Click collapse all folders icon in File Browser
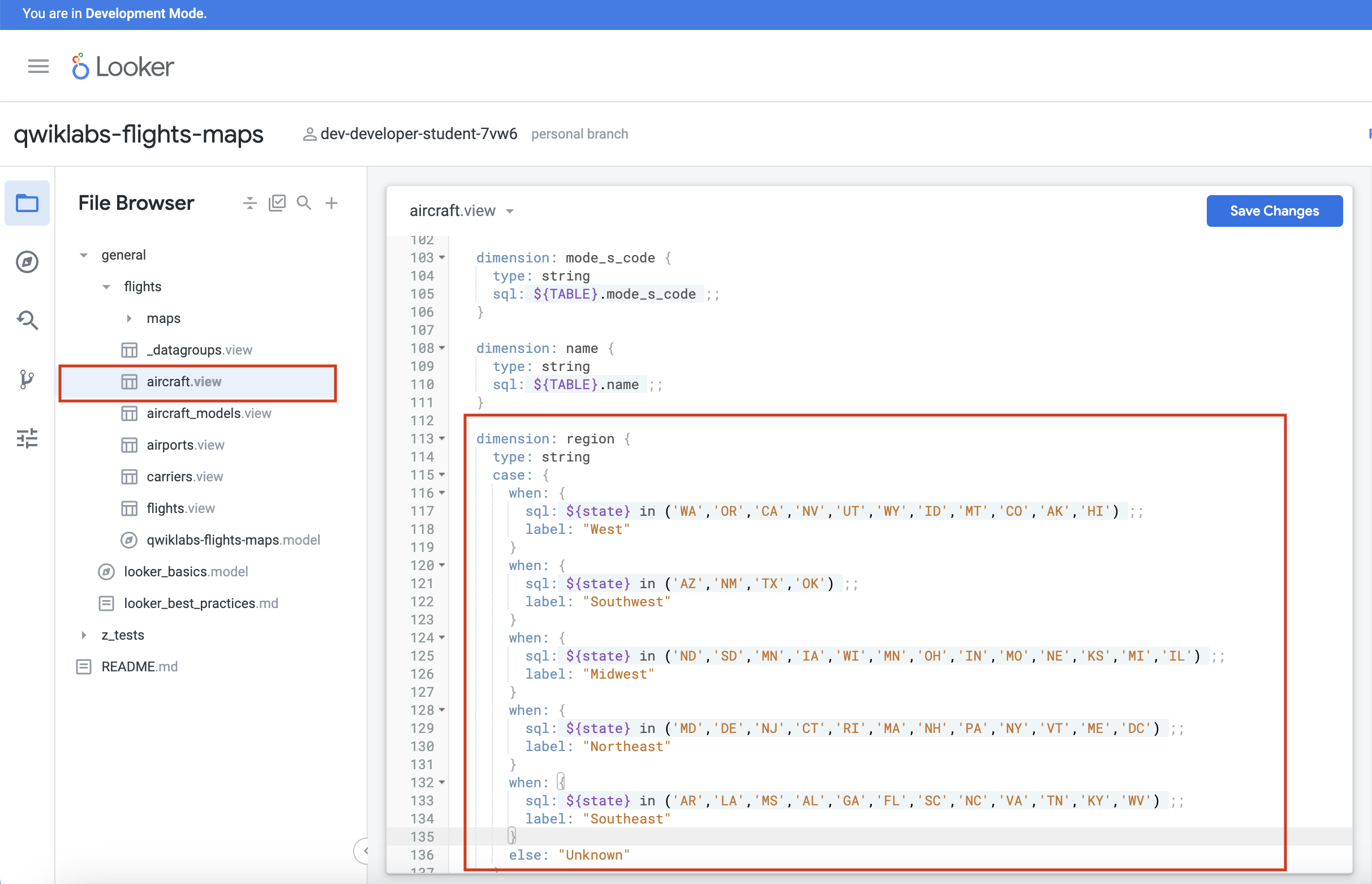This screenshot has width=1372, height=884. coord(250,203)
